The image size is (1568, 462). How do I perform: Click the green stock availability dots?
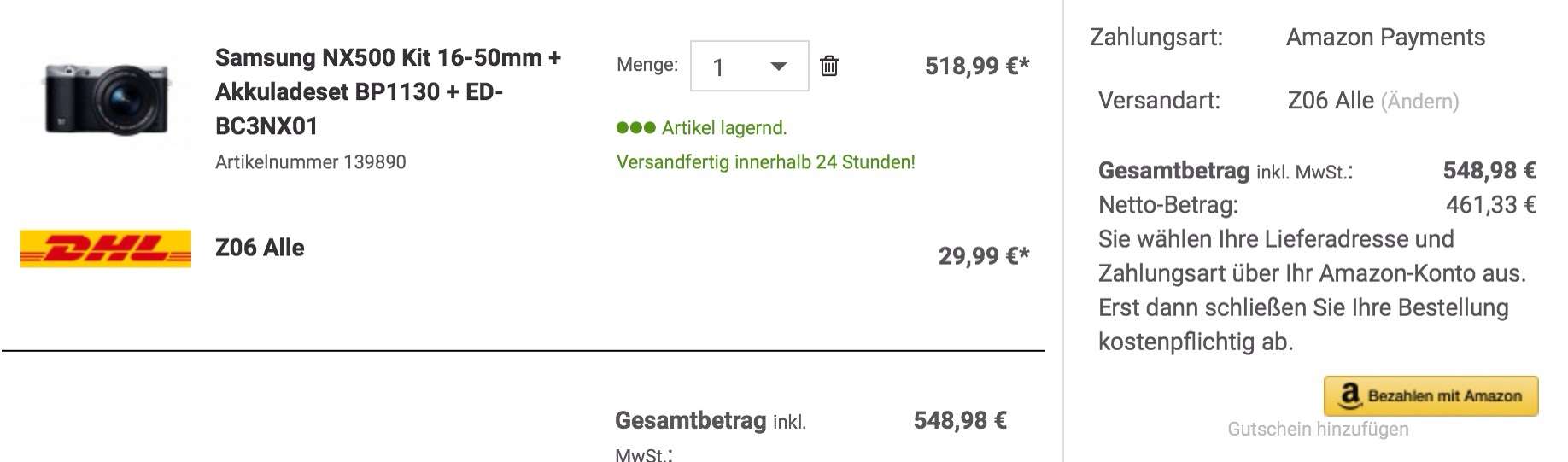pos(635,128)
